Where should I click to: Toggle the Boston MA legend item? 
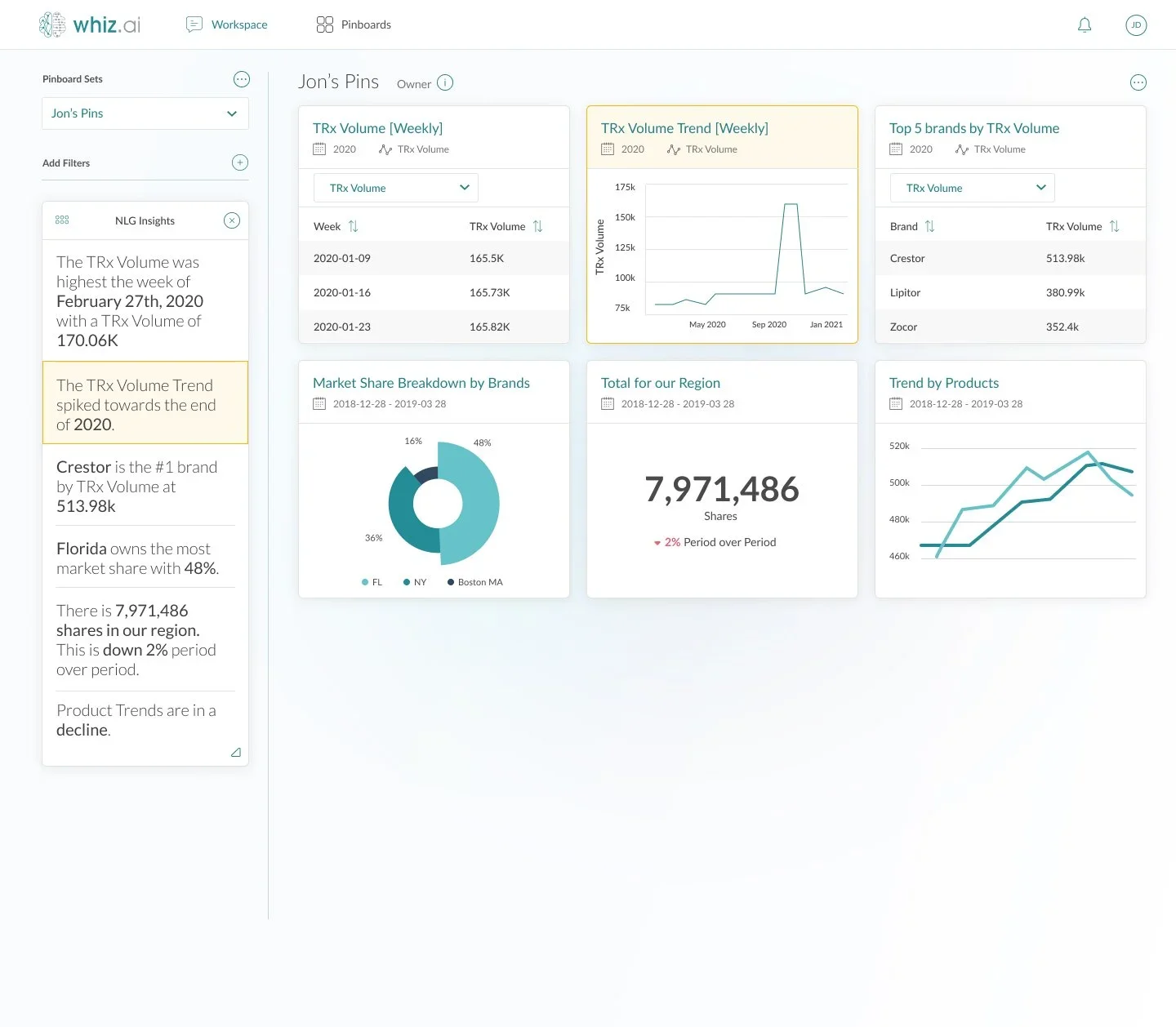475,582
